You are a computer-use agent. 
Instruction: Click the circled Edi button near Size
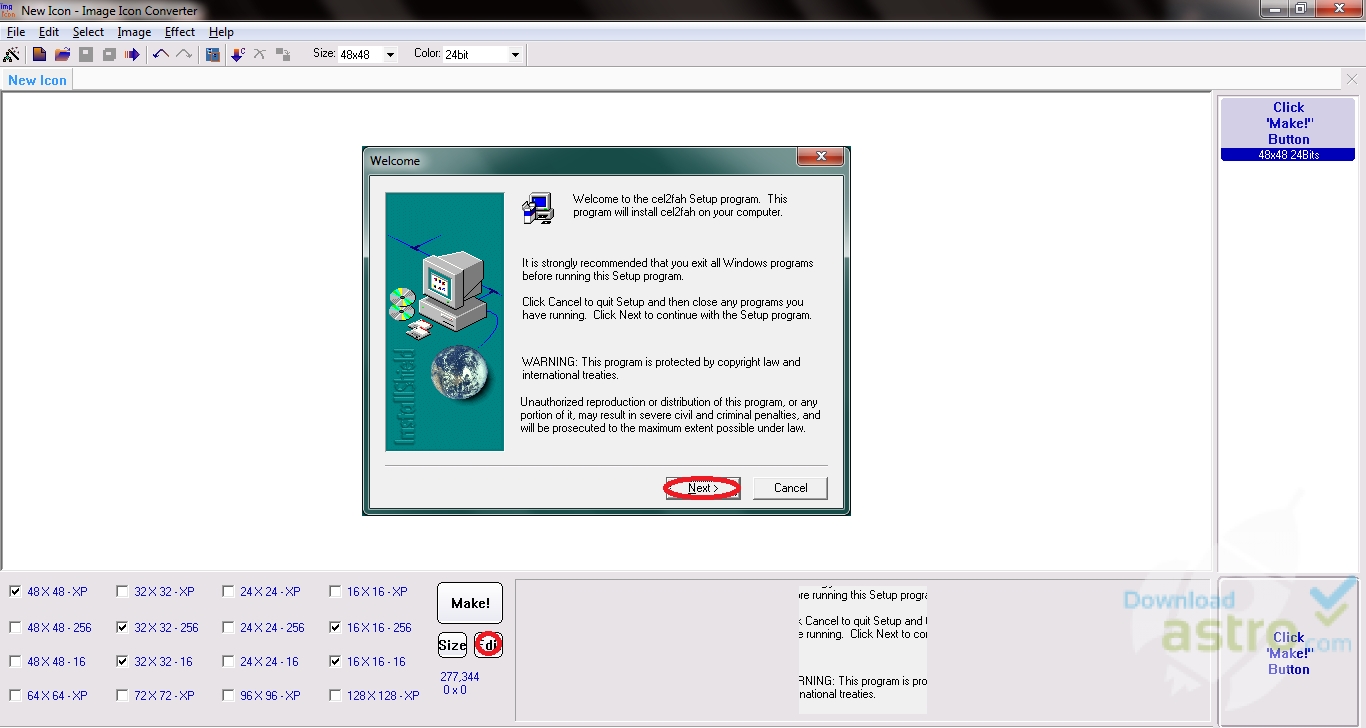coord(488,644)
